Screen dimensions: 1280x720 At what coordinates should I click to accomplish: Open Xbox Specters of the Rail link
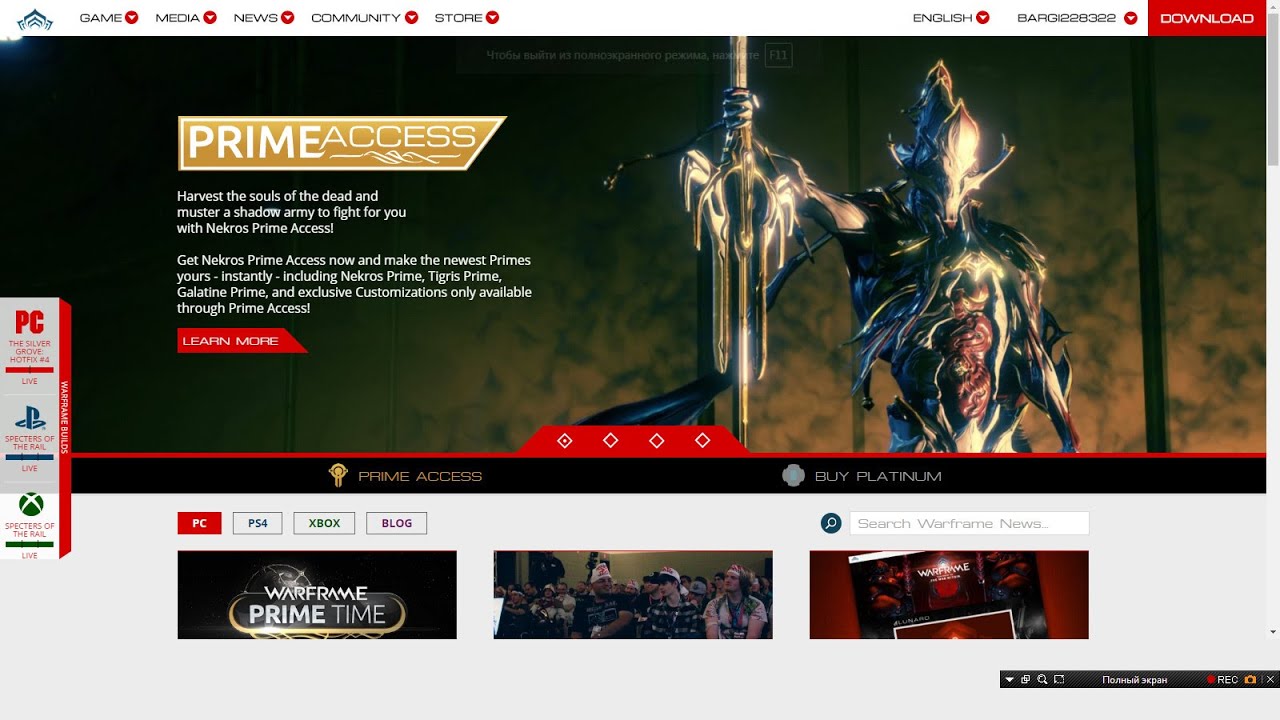[30, 530]
